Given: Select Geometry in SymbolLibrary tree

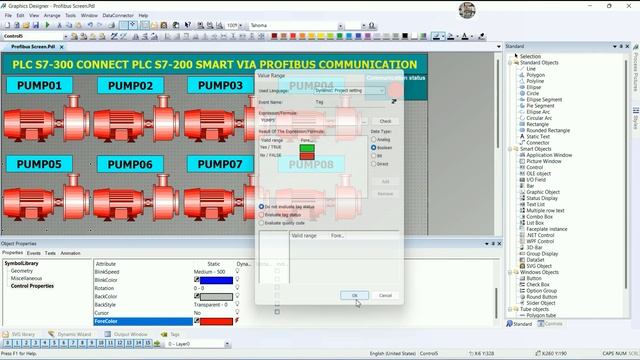Looking at the screenshot, I should [22, 271].
